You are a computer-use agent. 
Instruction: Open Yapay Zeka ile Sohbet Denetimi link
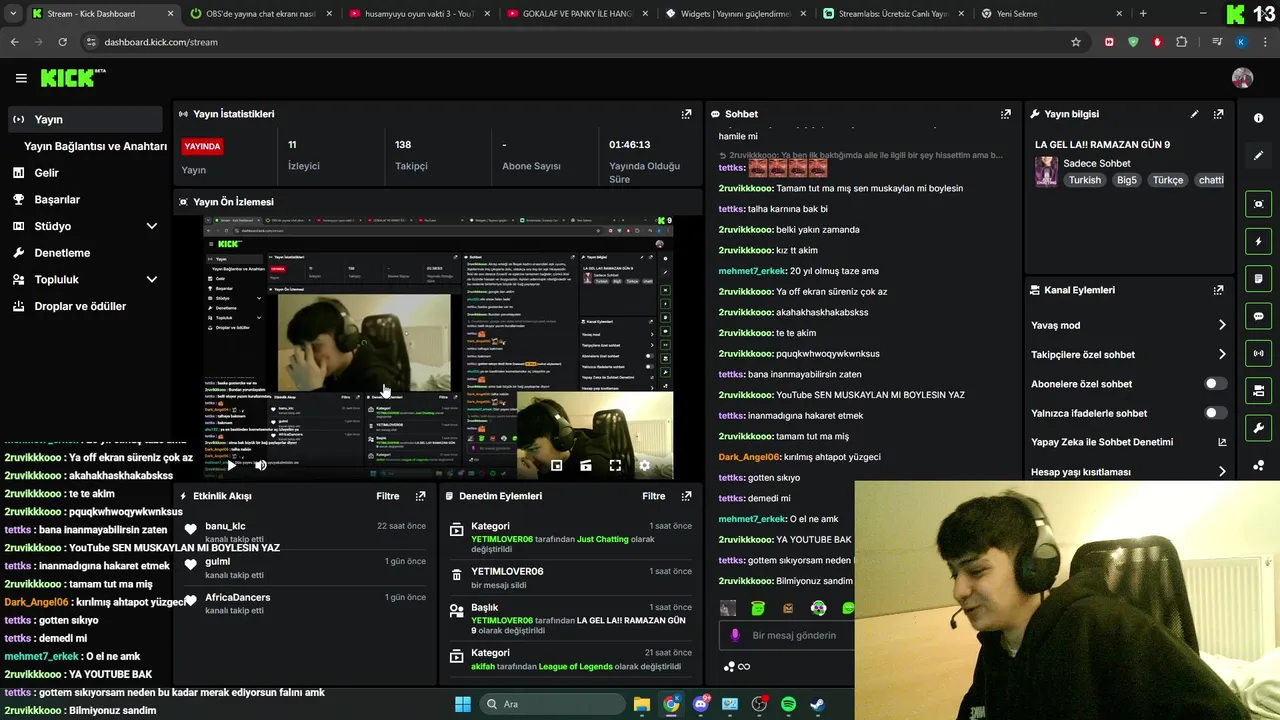pos(1128,442)
